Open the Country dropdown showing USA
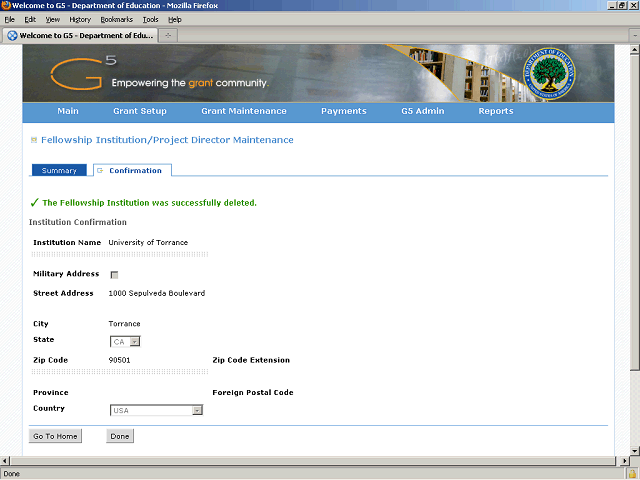The image size is (640, 480). tap(156, 410)
